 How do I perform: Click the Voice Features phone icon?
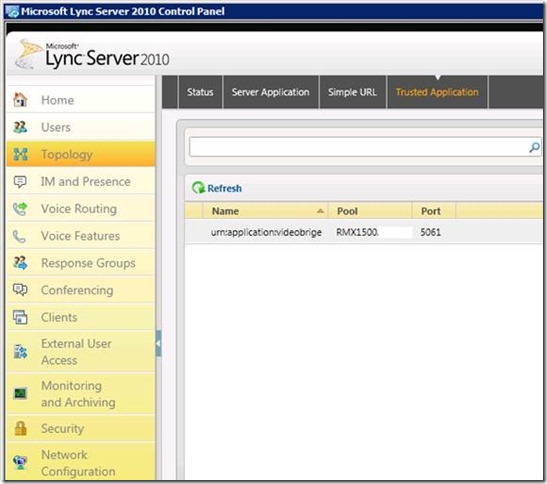[19, 236]
